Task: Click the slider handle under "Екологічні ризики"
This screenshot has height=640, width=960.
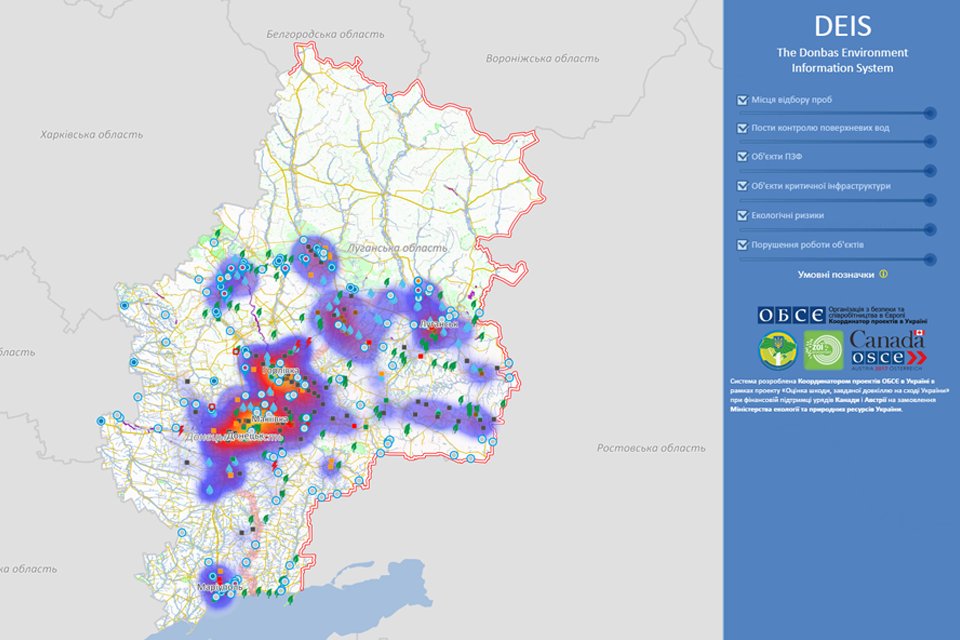Action: (x=930, y=230)
